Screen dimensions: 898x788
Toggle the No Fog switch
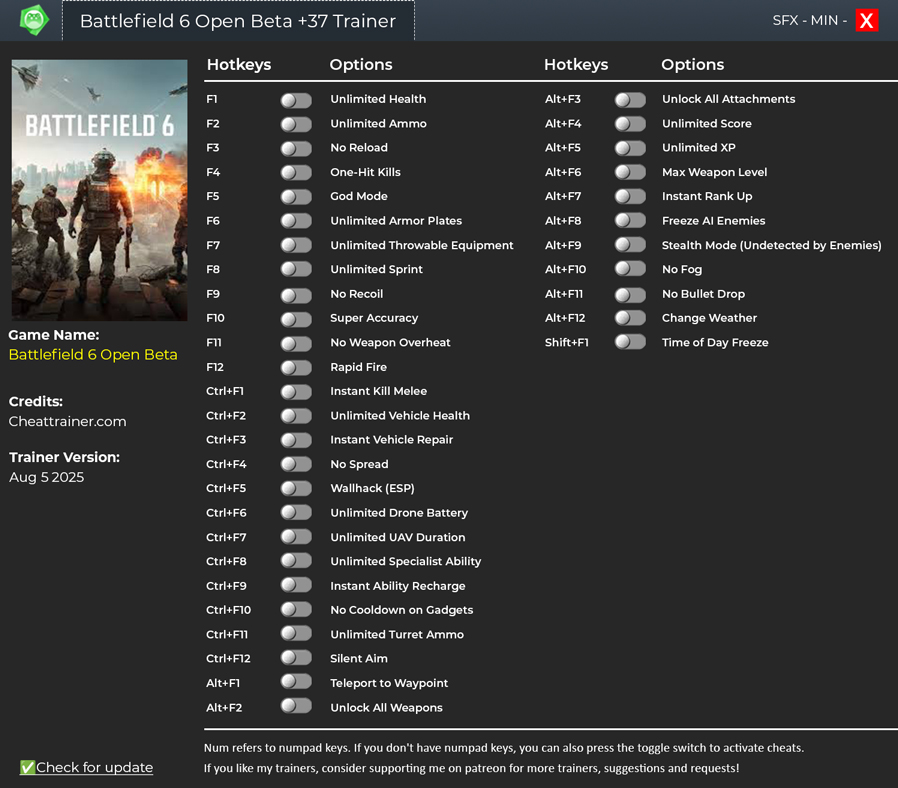click(x=630, y=270)
